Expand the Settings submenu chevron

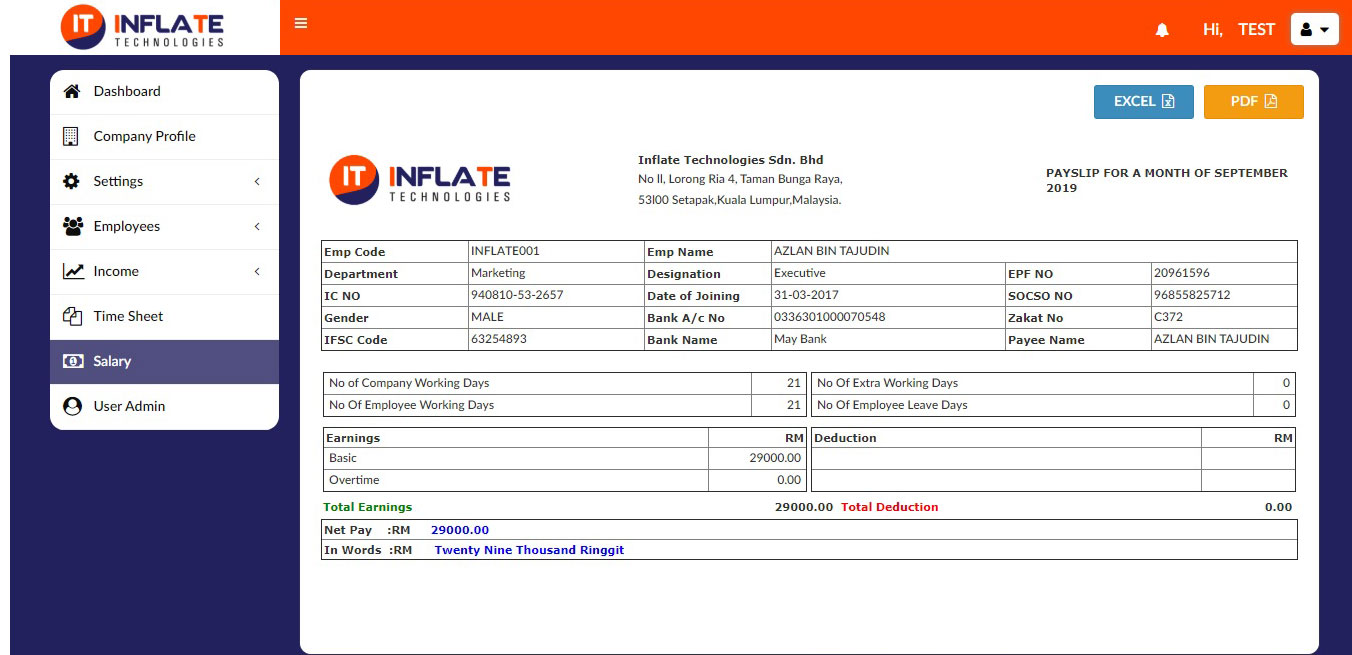(x=257, y=182)
